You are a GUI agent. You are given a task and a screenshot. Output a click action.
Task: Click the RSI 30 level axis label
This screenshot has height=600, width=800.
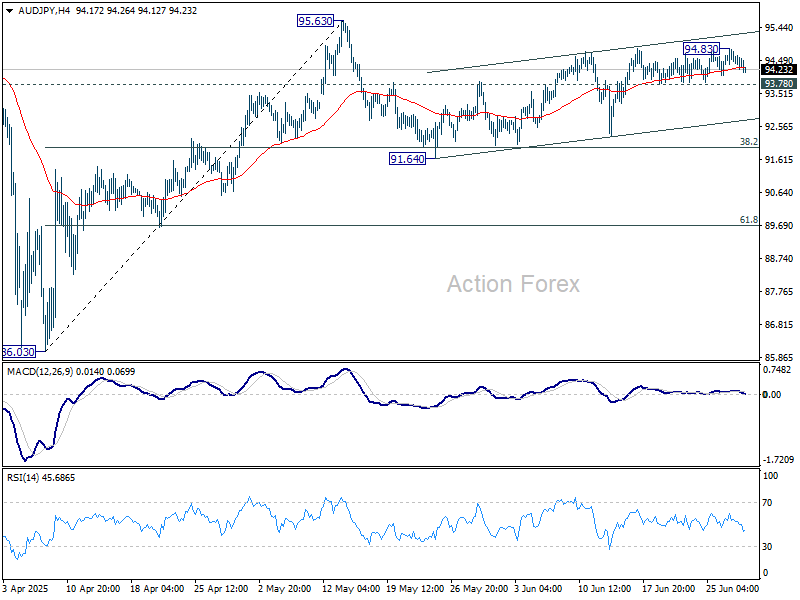767,546
